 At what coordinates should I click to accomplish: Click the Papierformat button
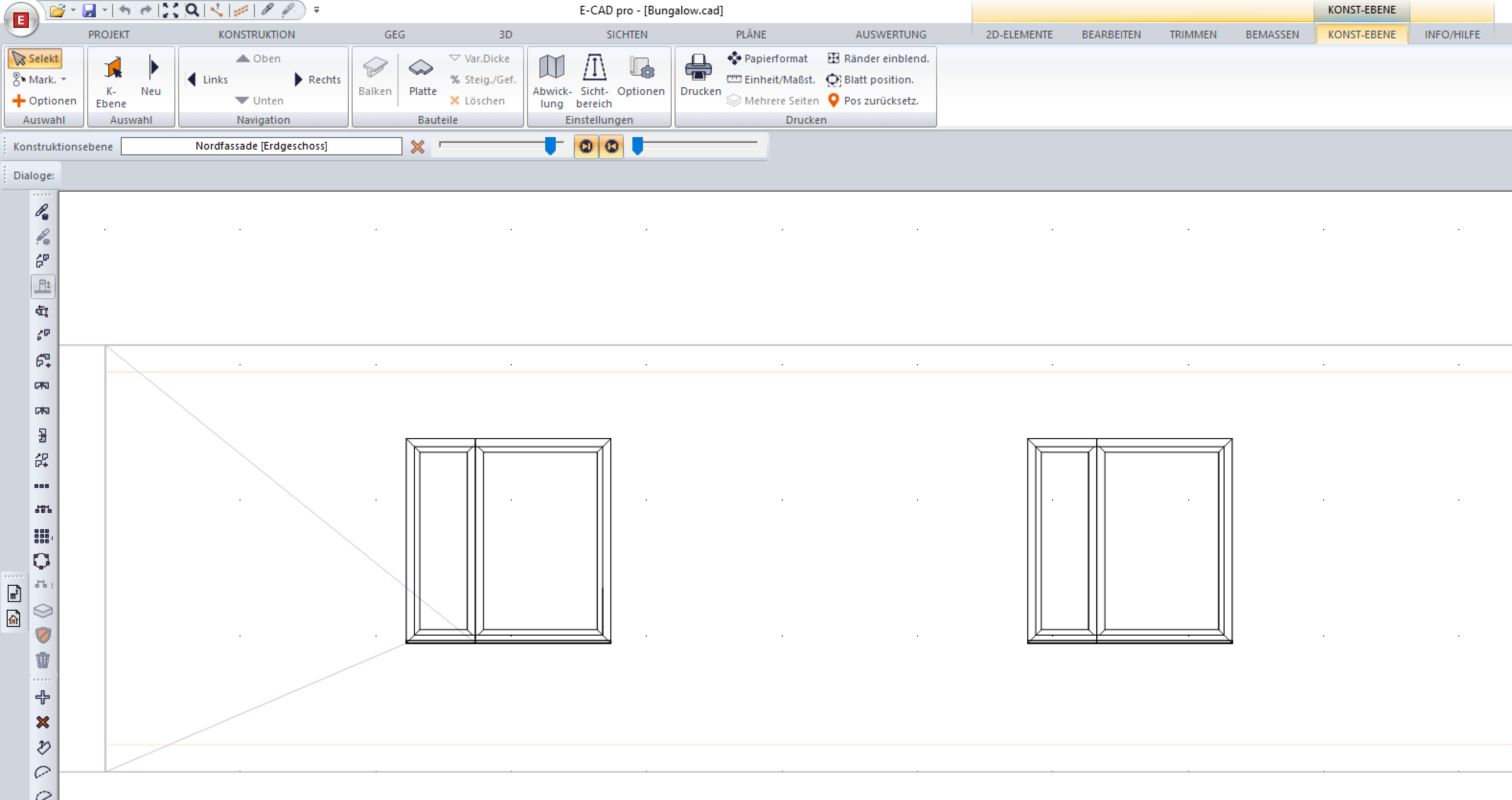coord(768,58)
